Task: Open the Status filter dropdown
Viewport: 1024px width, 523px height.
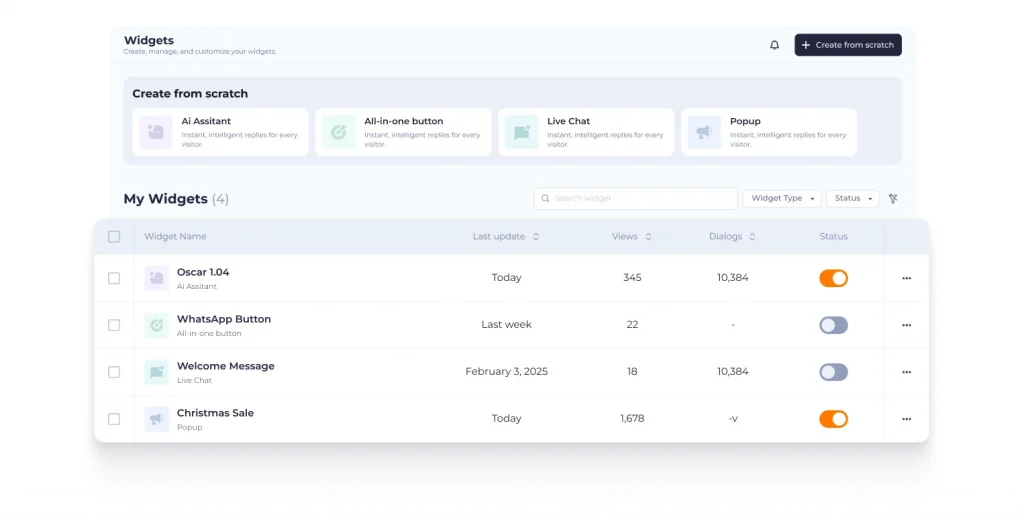Action: coord(852,199)
